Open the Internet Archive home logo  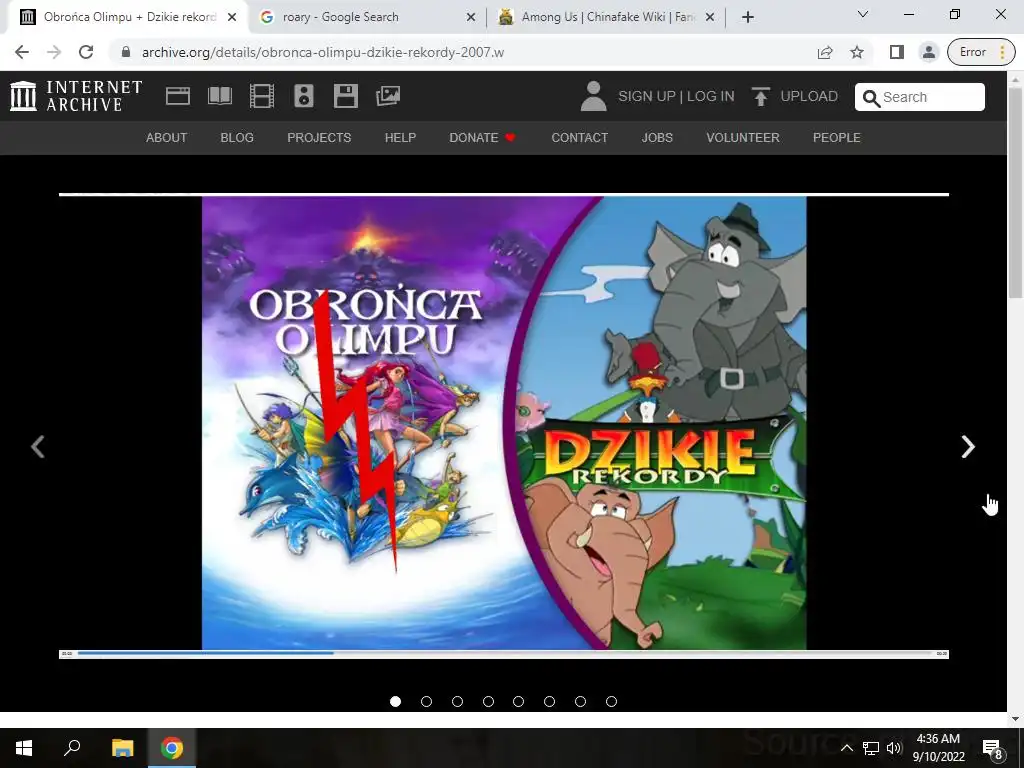[x=76, y=96]
